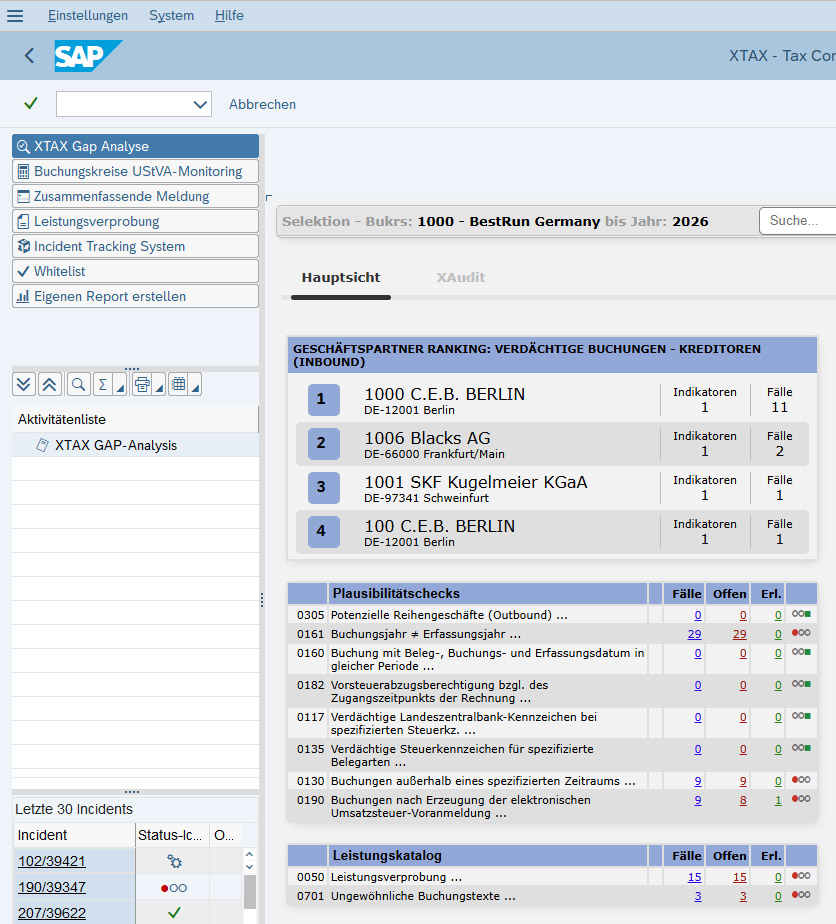Open XTAX Gap Analyse
Image resolution: width=836 pixels, height=924 pixels.
[x=136, y=146]
